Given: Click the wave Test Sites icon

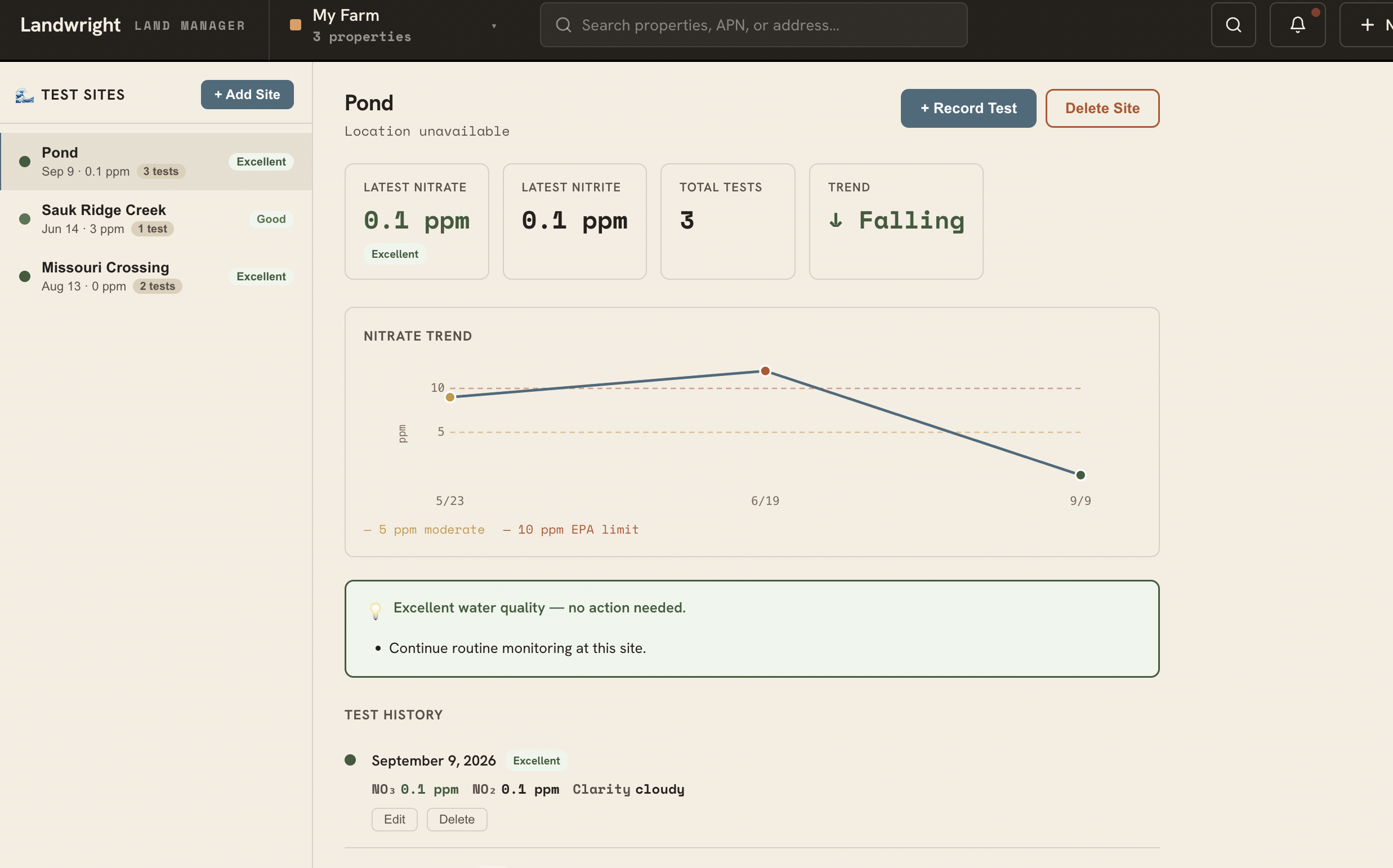Looking at the screenshot, I should pyautogui.click(x=24, y=95).
